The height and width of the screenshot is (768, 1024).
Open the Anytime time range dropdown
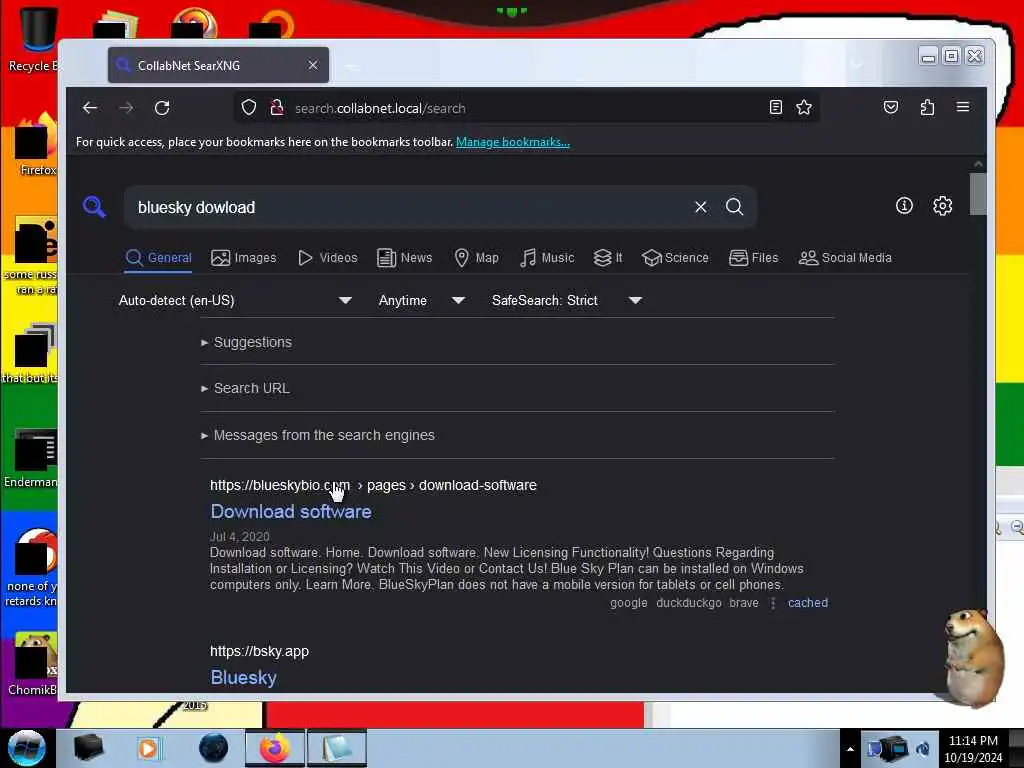422,300
